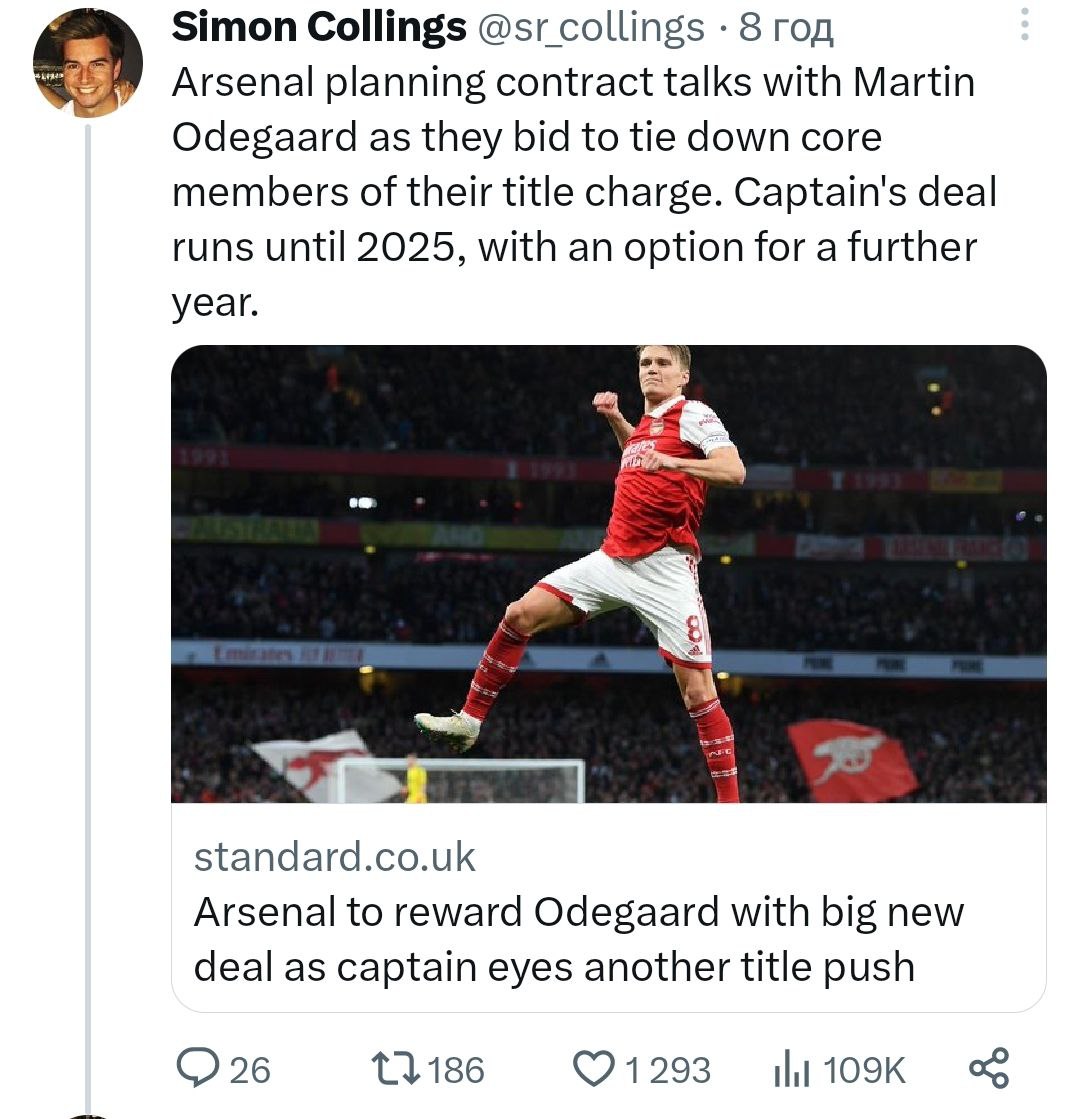Open Simon Collings' profile avatar

88,63
